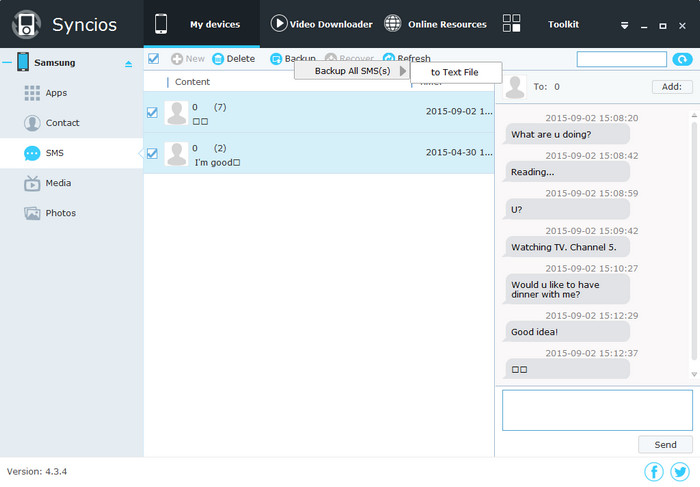
Task: Click the Media TV icon
Action: point(32,183)
